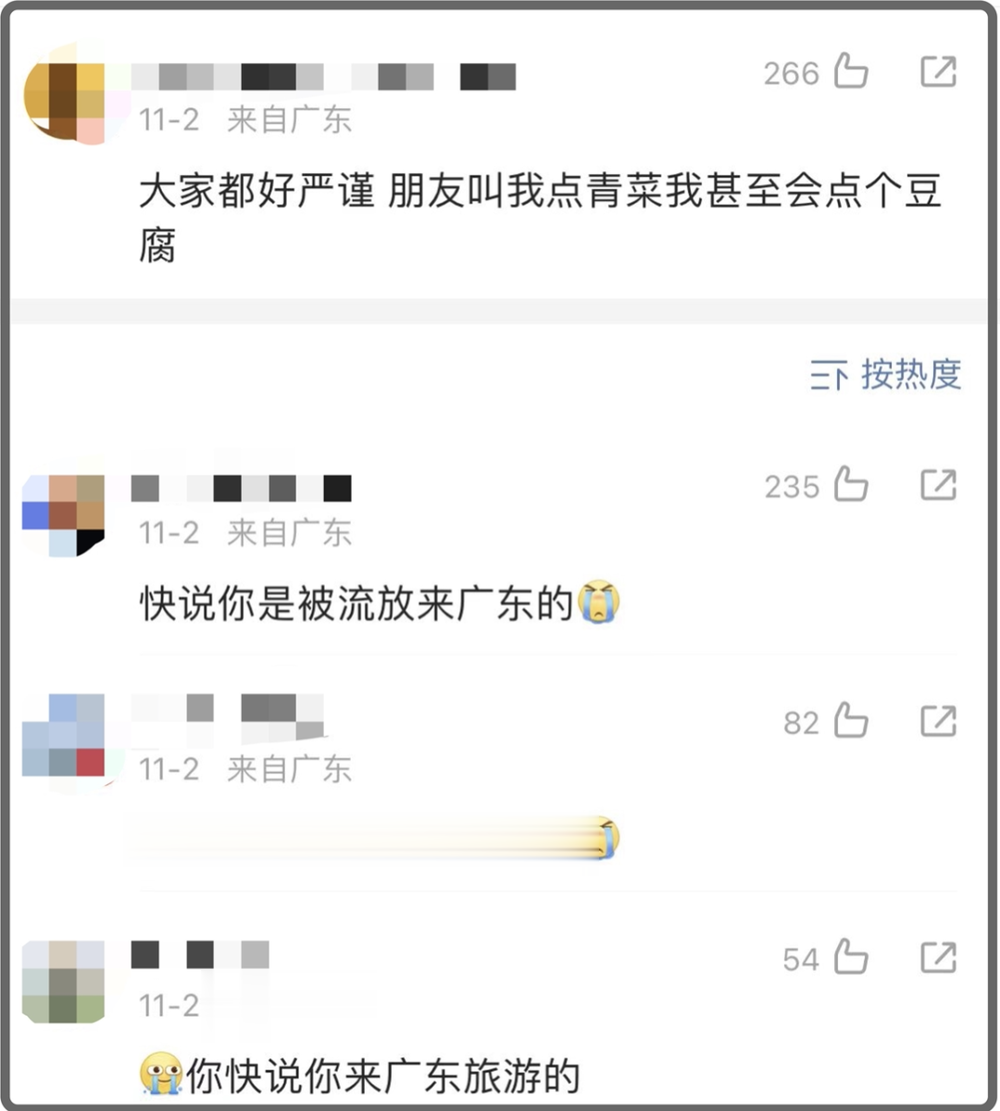Share the top comment about tofu
The image size is (1000, 1111).
coord(938,72)
